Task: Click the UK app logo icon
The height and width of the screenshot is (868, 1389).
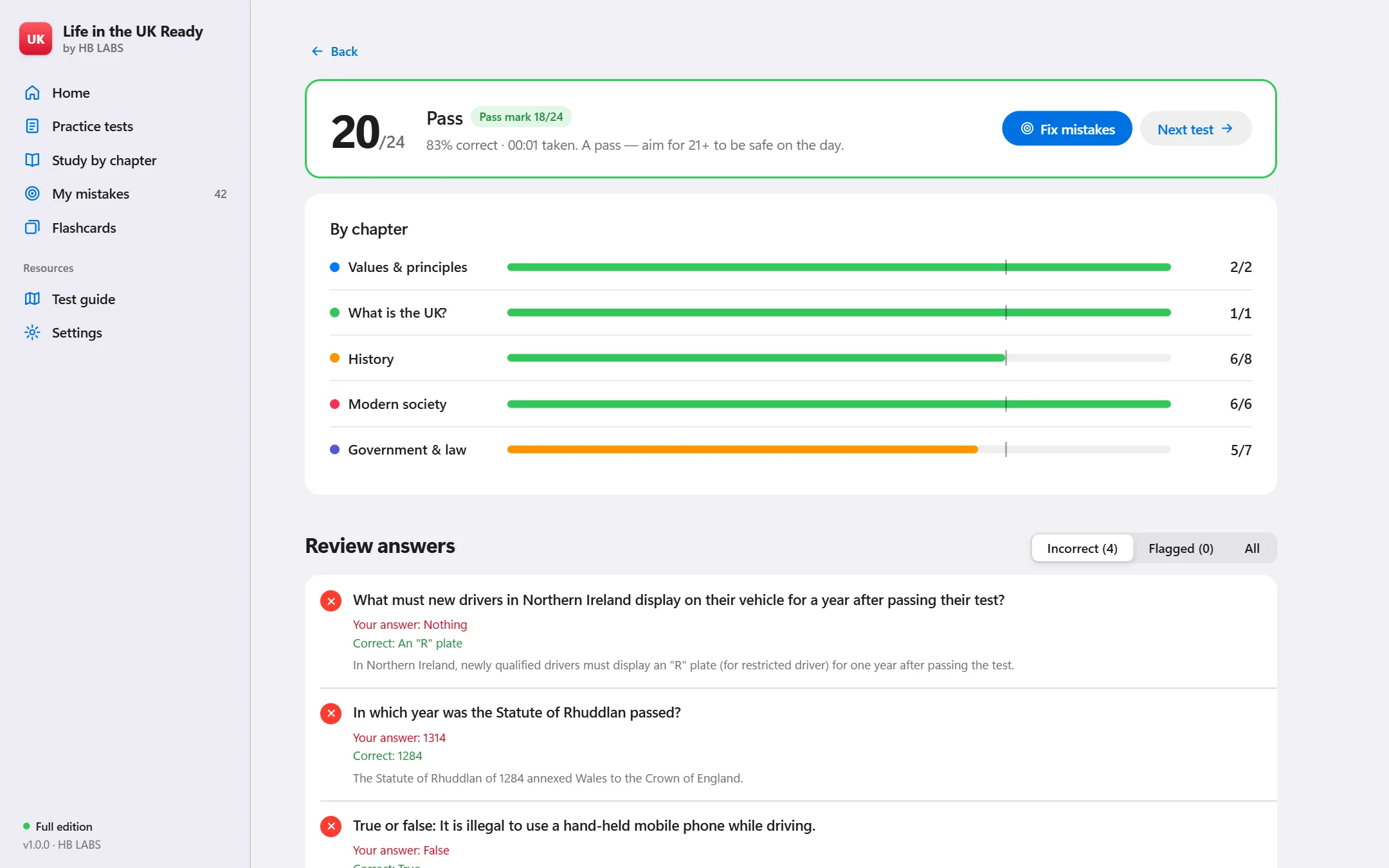Action: tap(35, 39)
